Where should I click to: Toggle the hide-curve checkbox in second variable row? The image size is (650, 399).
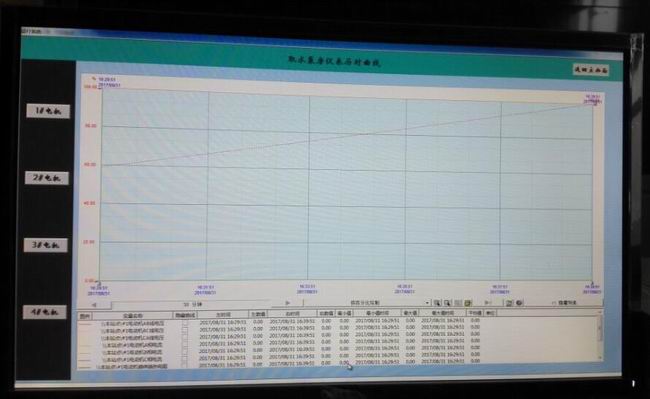pos(185,329)
